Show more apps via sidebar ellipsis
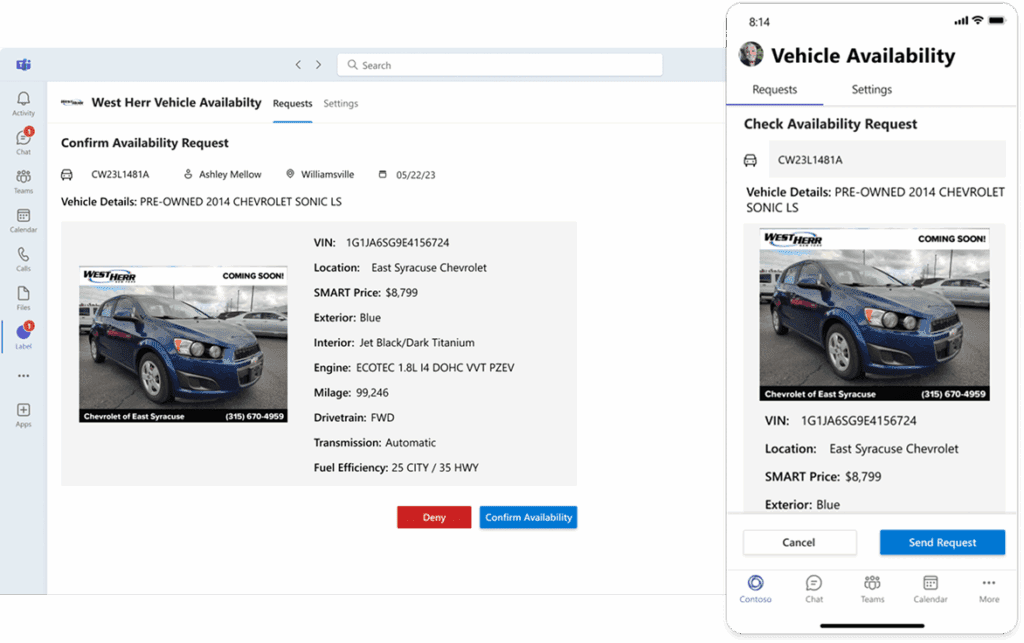Image resolution: width=1024 pixels, height=643 pixels. 23,376
